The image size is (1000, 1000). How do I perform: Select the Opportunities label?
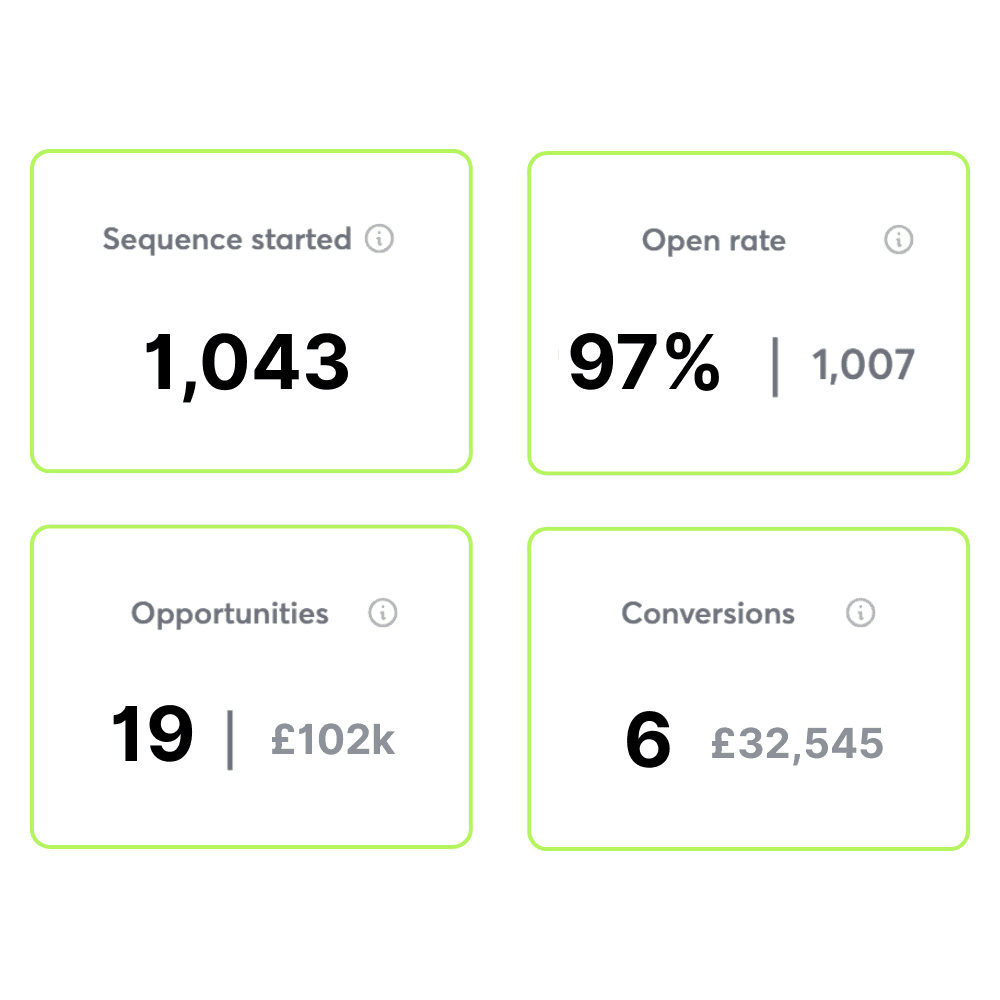click(x=230, y=614)
